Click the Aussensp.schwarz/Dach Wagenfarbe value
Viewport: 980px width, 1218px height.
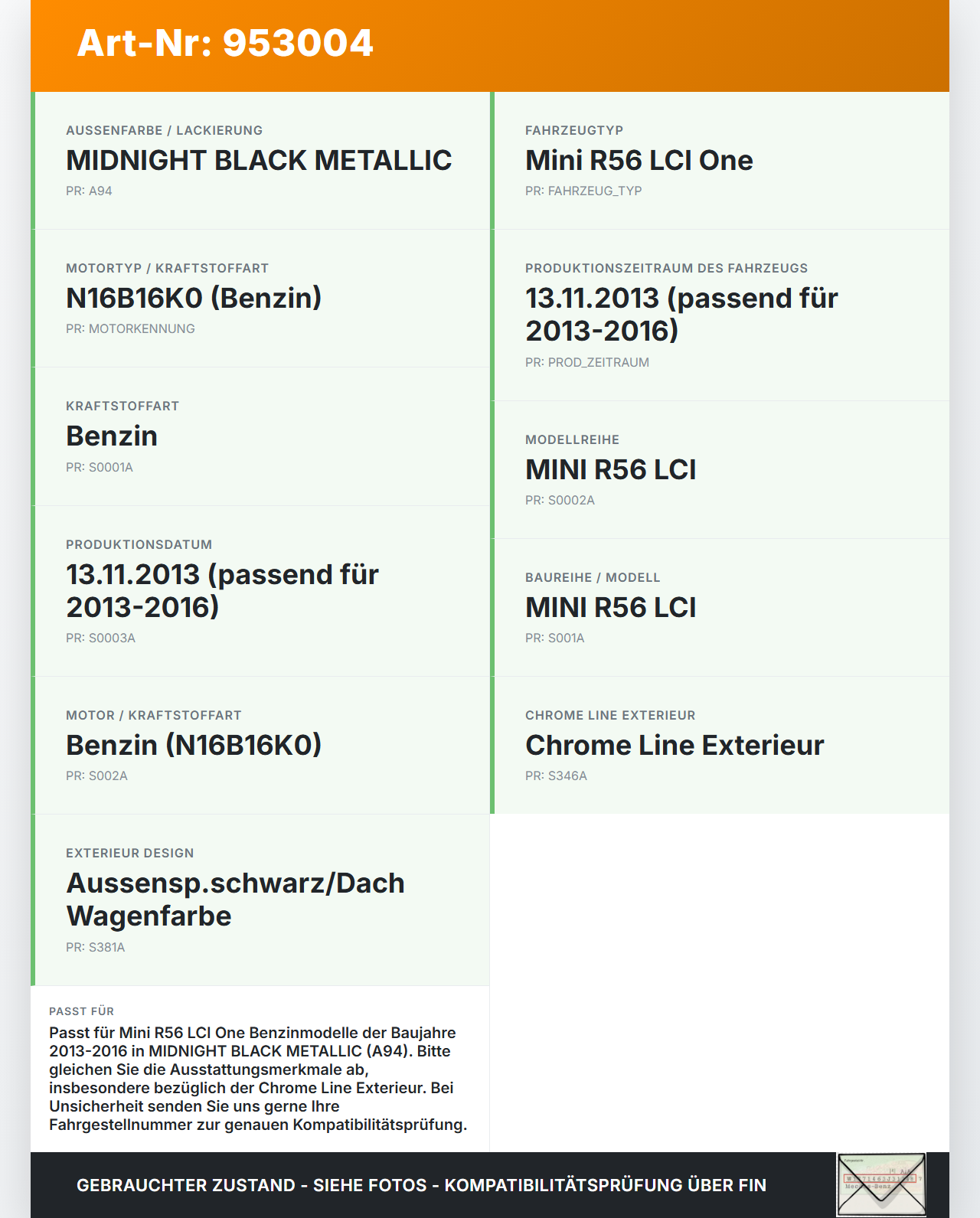tap(235, 900)
